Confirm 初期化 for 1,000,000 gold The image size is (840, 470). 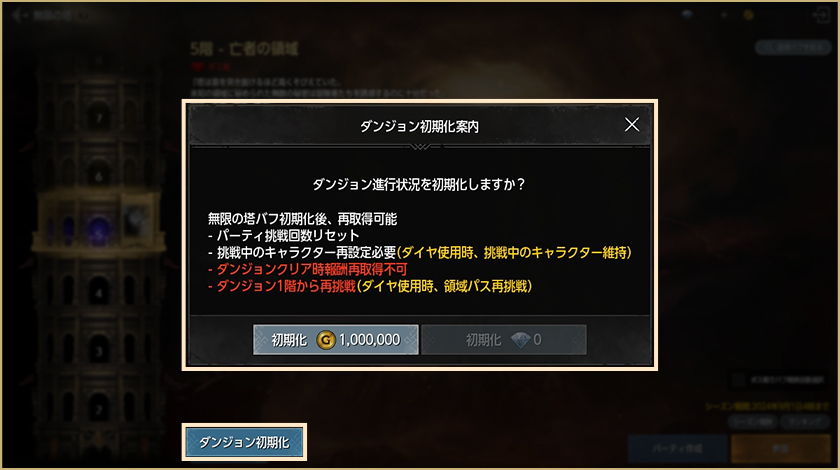coord(335,340)
